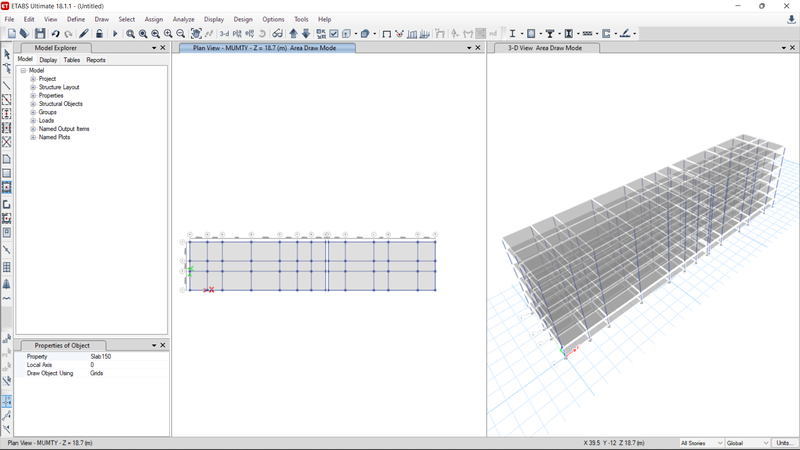
Task: Open the All Stories dropdown
Action: coord(702,443)
